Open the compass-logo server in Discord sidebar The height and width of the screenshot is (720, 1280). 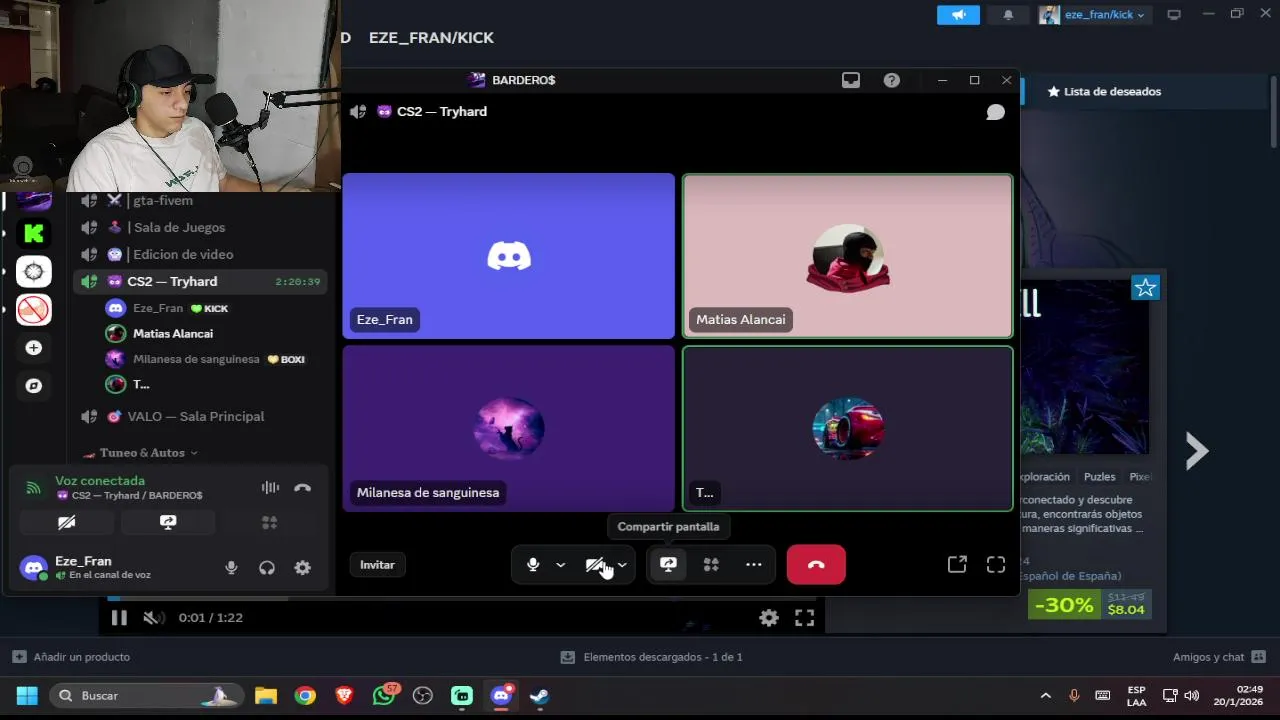coord(33,272)
